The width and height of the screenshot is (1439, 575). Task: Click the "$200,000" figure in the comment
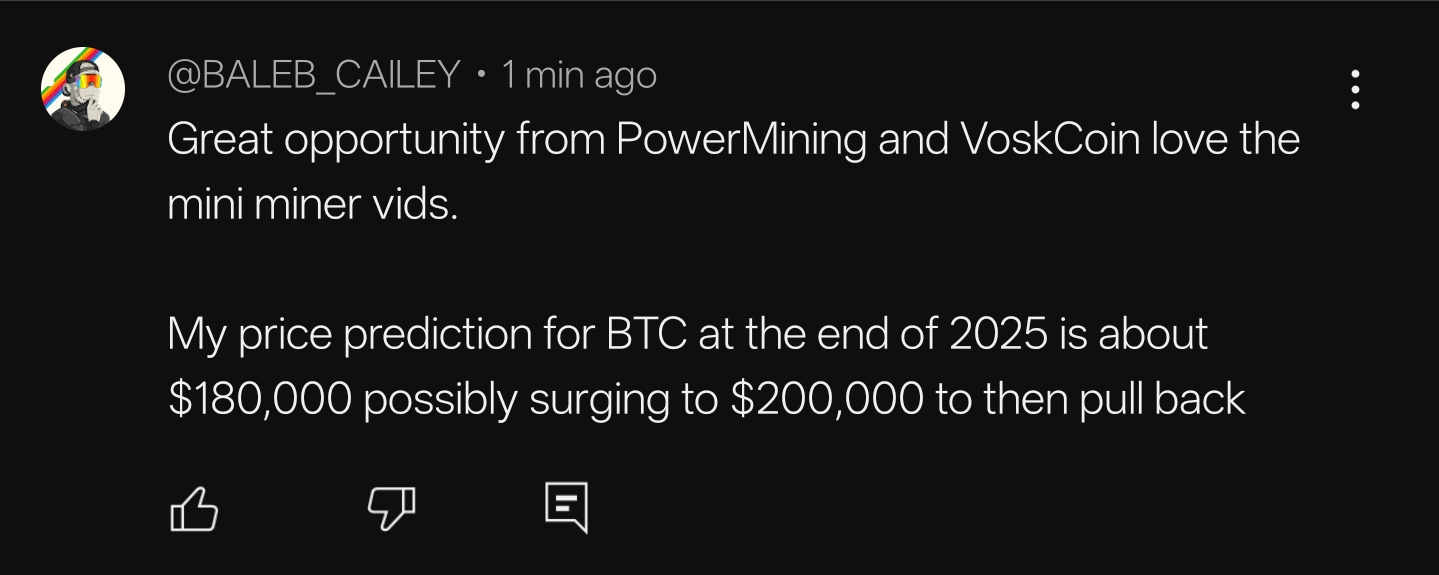tap(827, 399)
